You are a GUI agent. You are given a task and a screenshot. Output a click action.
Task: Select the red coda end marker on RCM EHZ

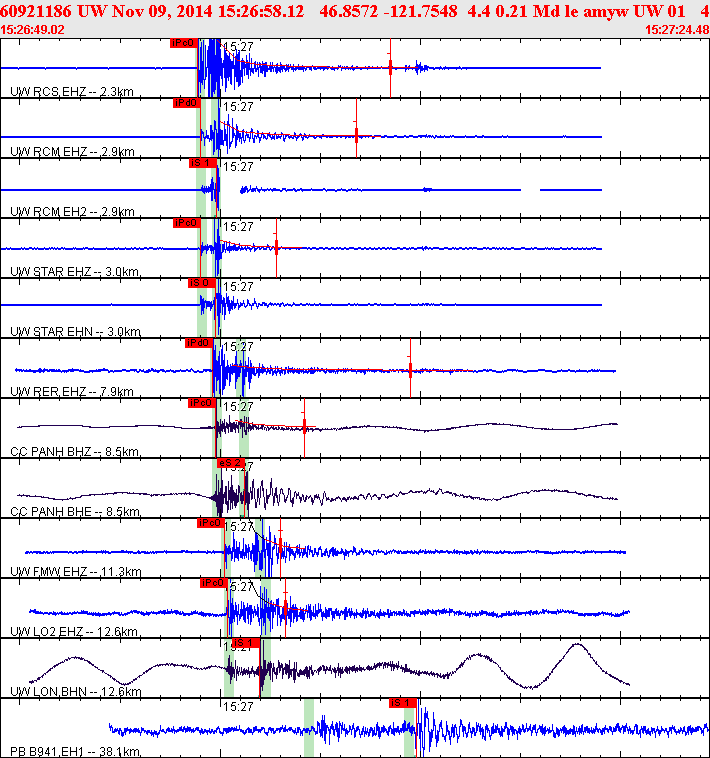click(x=356, y=135)
